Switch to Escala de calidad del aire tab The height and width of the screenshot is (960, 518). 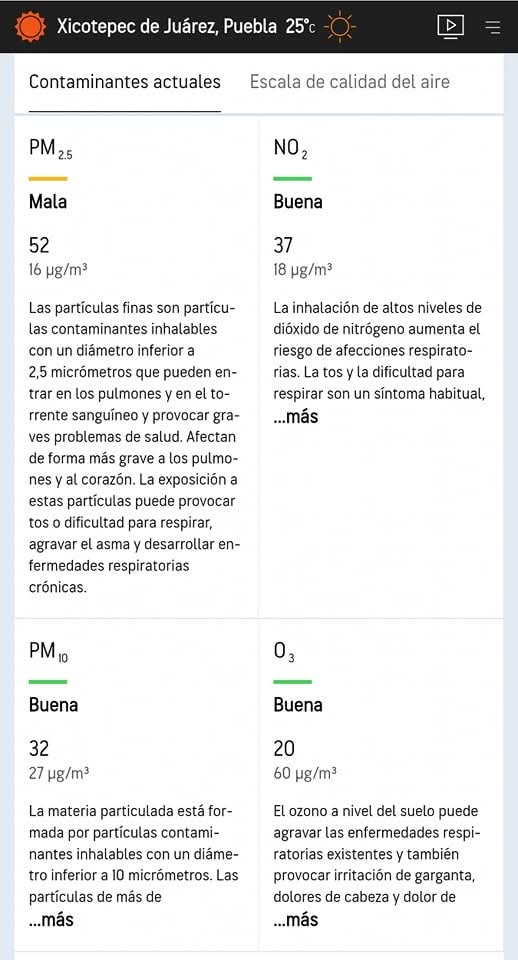pos(350,82)
